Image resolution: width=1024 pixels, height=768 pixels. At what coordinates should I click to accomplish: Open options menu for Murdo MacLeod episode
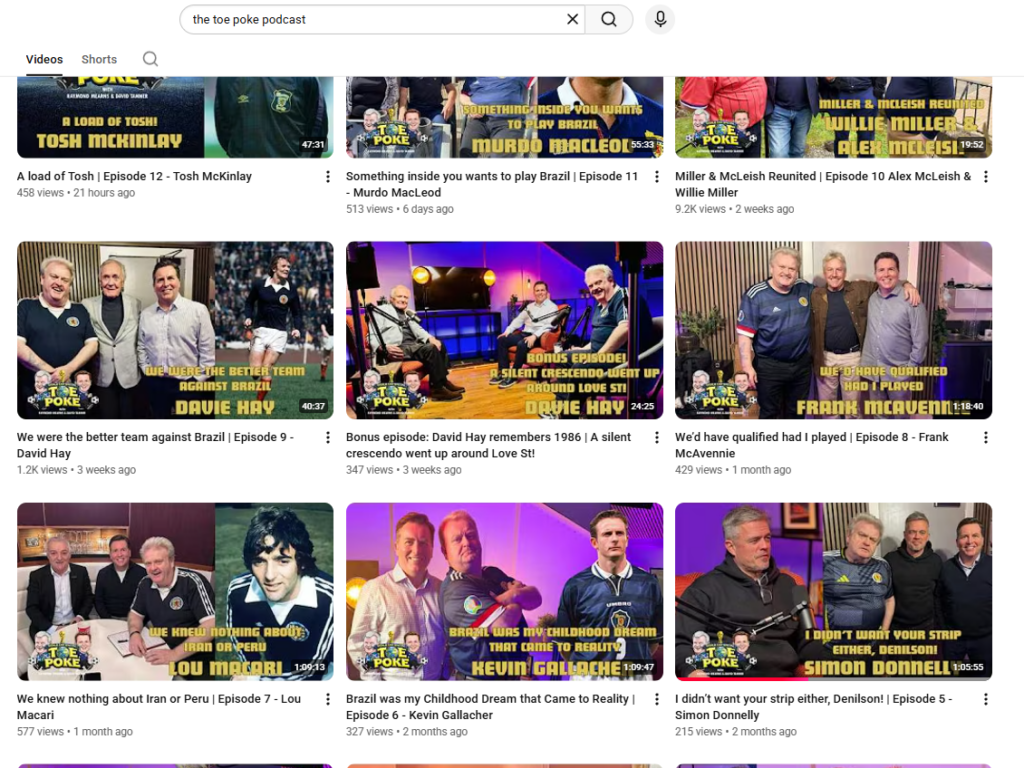(x=657, y=176)
